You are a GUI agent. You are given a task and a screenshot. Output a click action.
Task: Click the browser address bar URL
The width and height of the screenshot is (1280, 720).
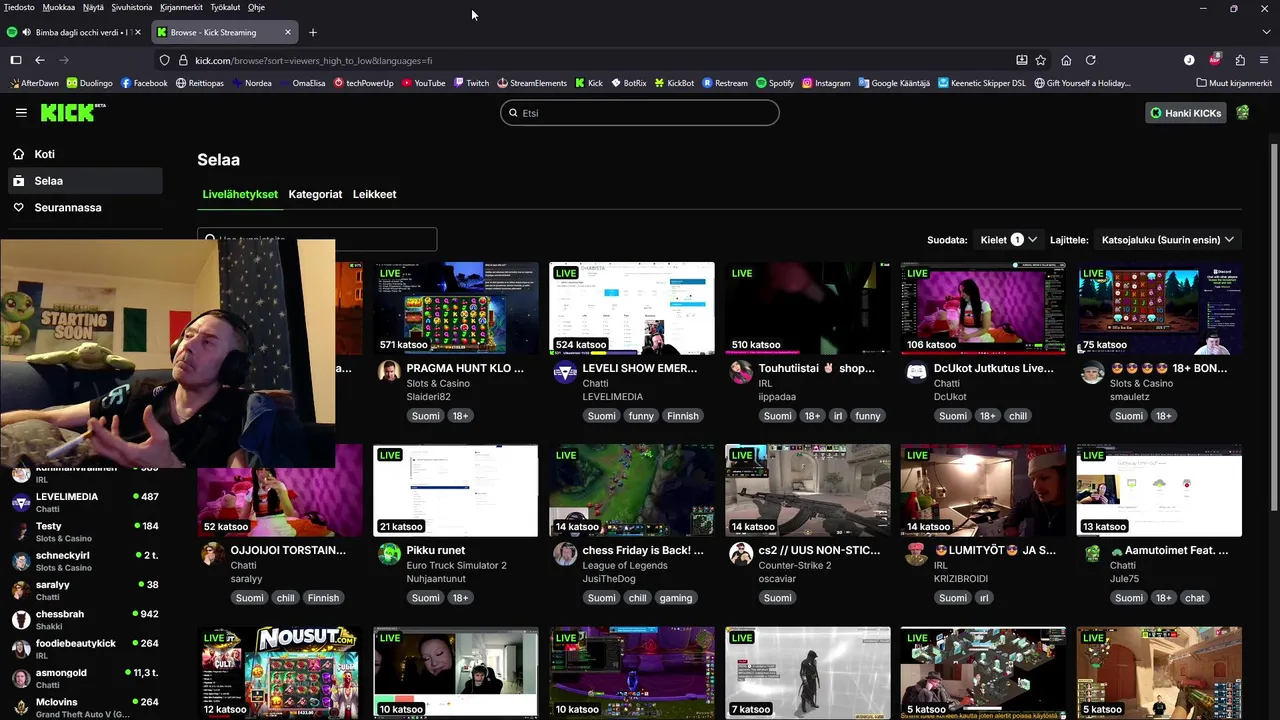click(x=314, y=60)
